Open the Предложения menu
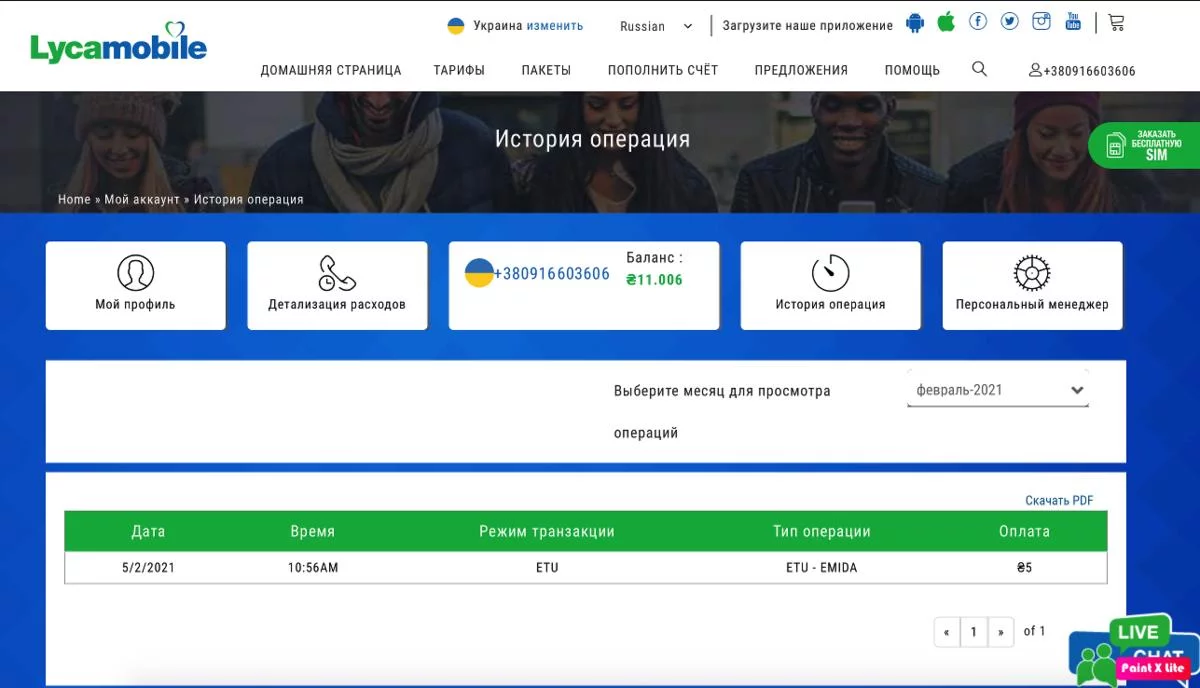 point(801,70)
